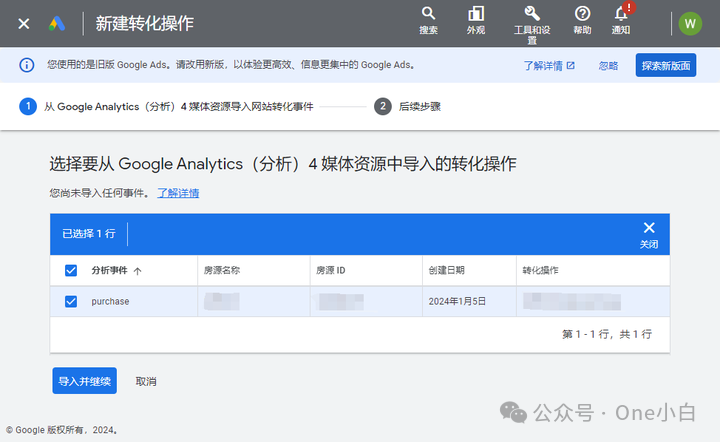Open the W account avatar
This screenshot has width=720, height=442.
690,23
